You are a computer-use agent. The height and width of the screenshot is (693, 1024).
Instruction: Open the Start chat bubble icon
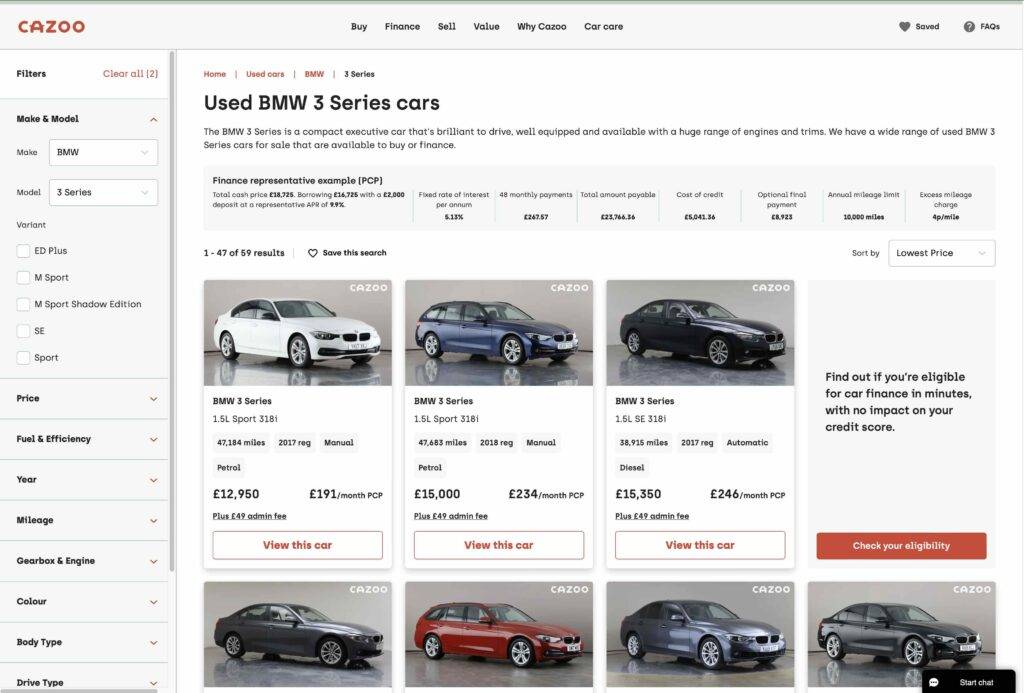(x=935, y=681)
